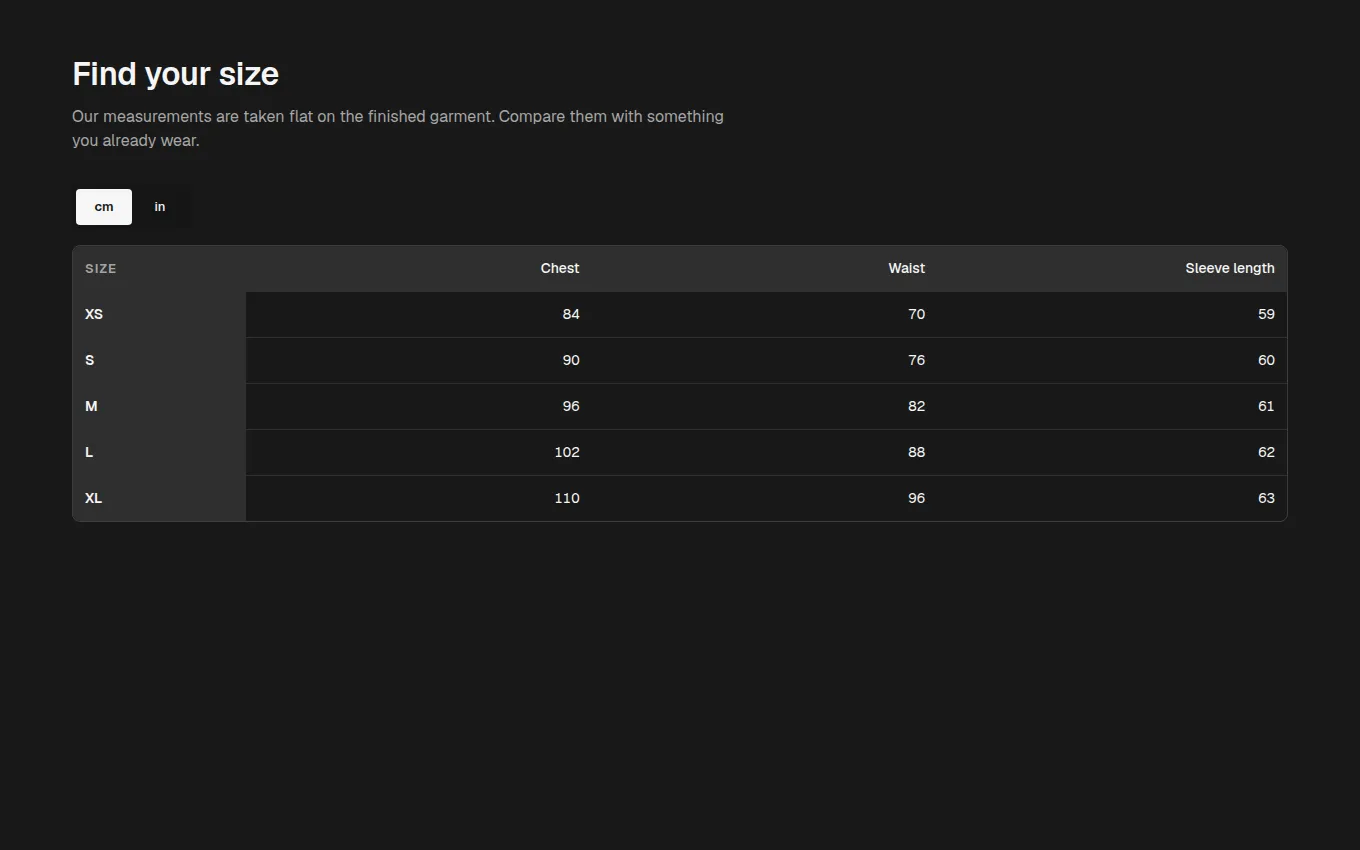
Task: Switch units to cm
Action: 104,207
